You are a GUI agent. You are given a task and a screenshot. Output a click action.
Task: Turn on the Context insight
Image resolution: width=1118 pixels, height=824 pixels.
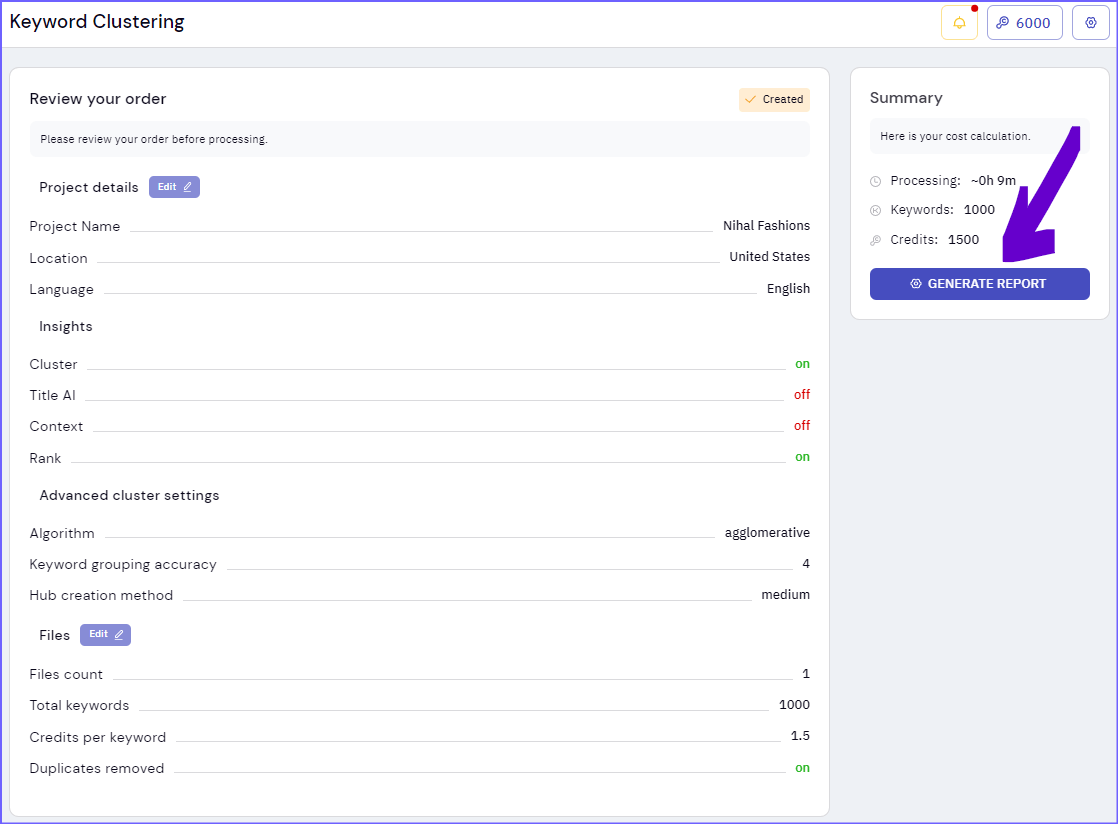point(802,425)
